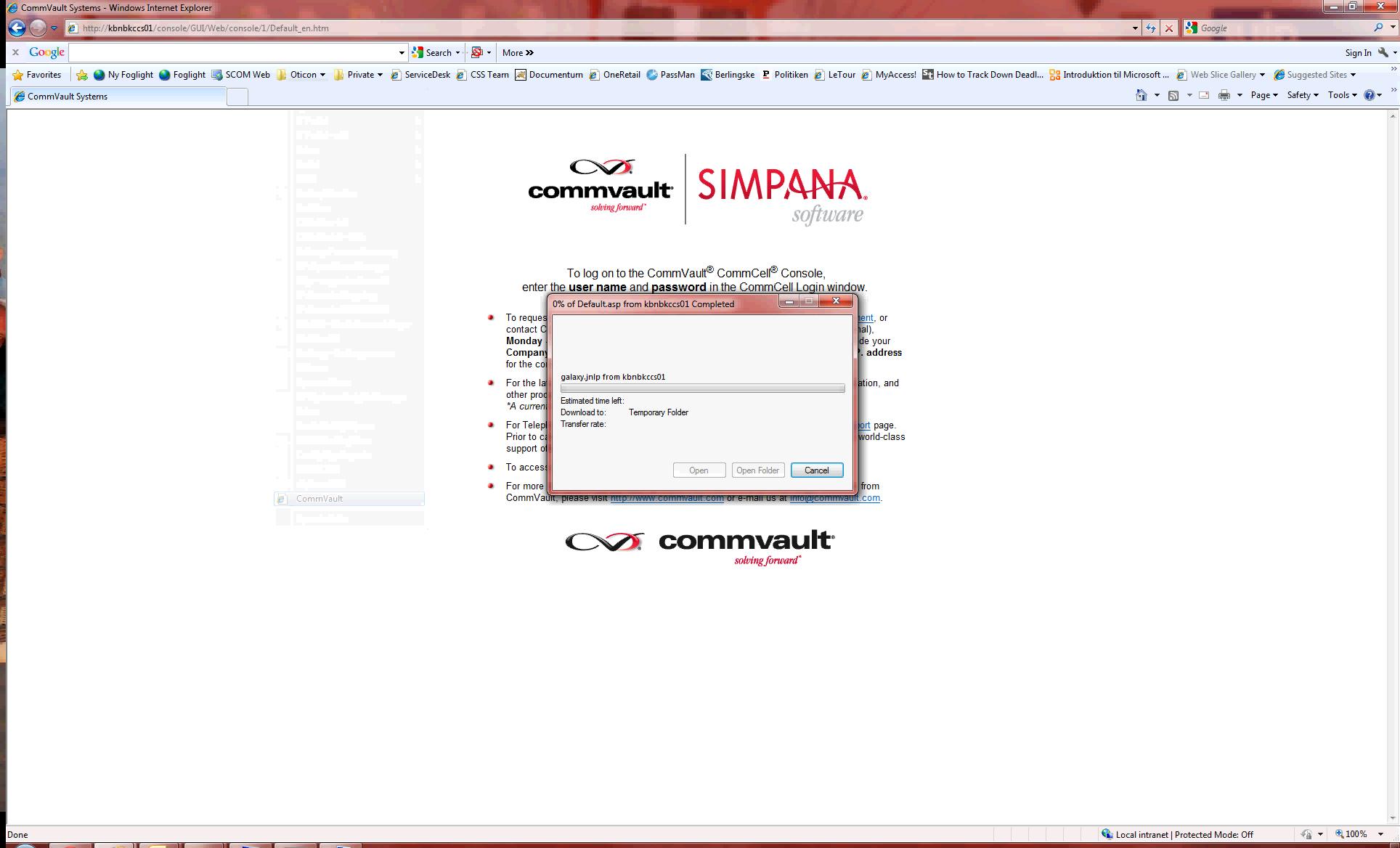Click the Help question mark icon
The image size is (1400, 848).
tap(1370, 95)
